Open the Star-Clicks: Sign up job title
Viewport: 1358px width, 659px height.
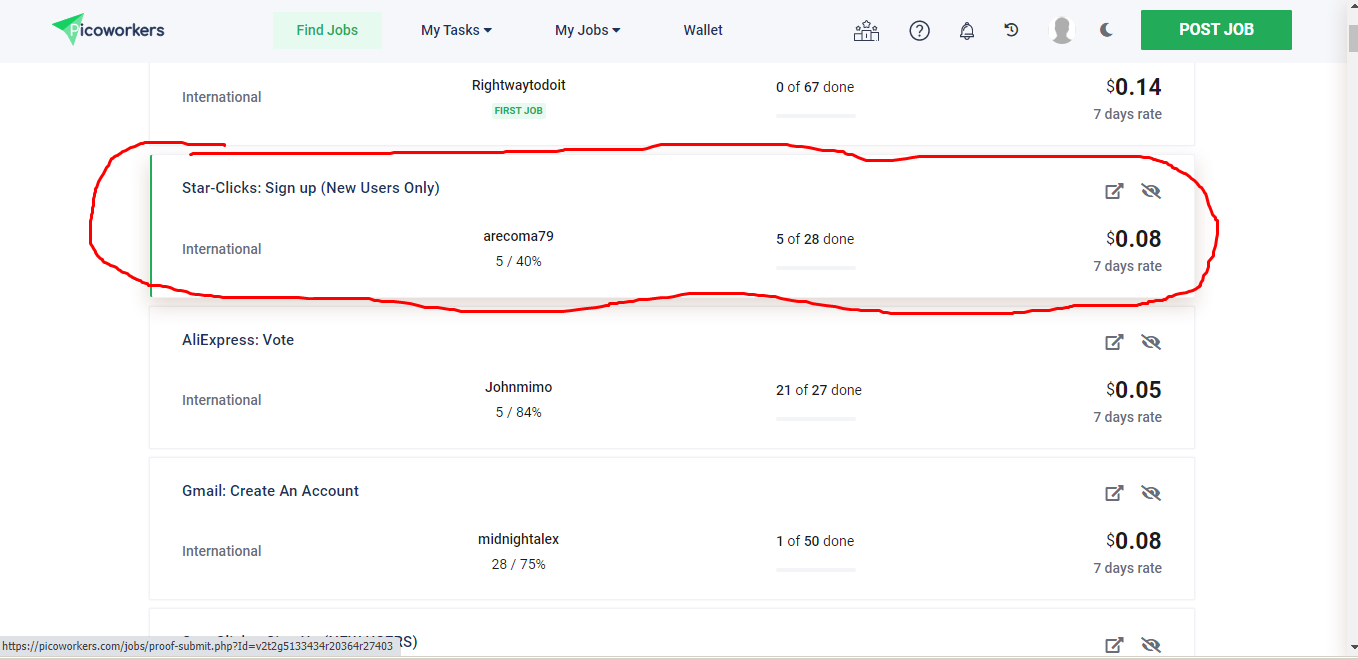tap(311, 188)
